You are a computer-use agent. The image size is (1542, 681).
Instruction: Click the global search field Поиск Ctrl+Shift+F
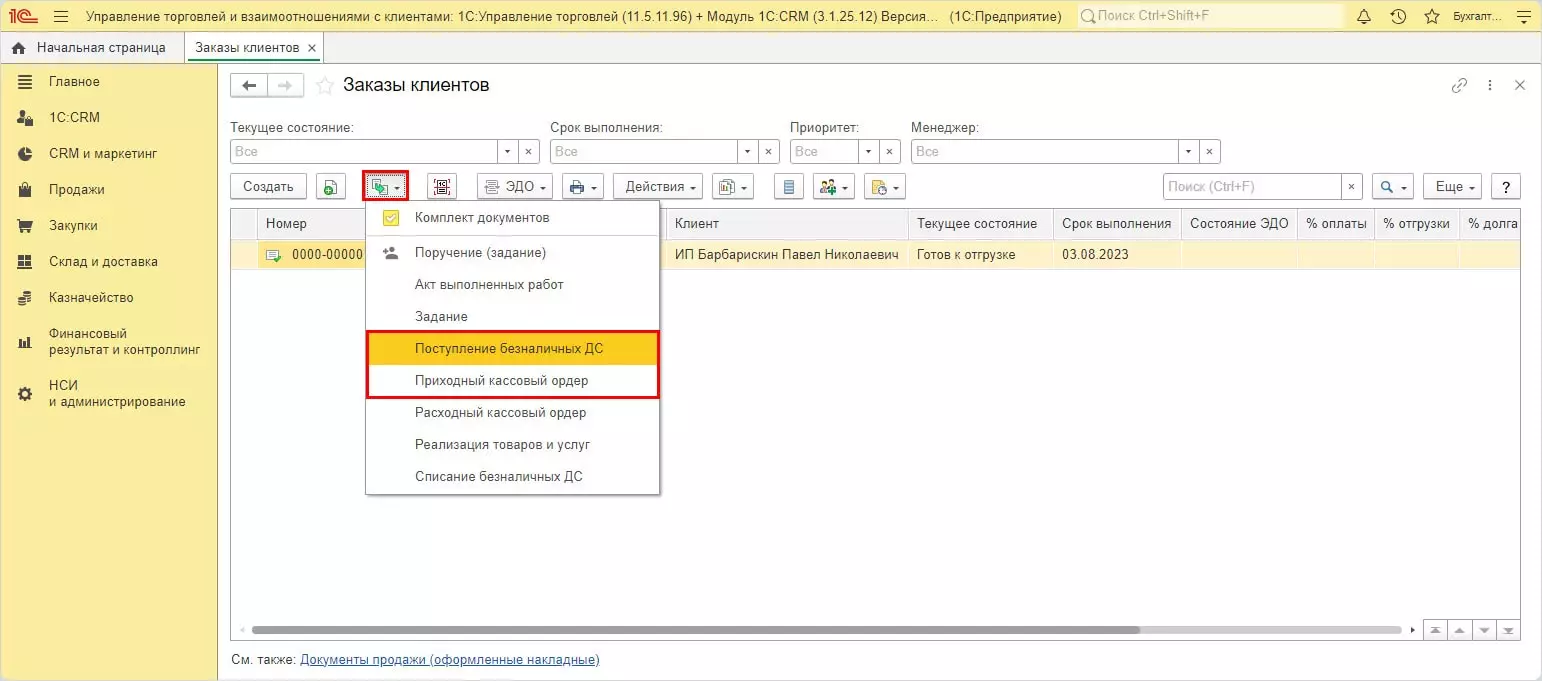pos(1210,17)
